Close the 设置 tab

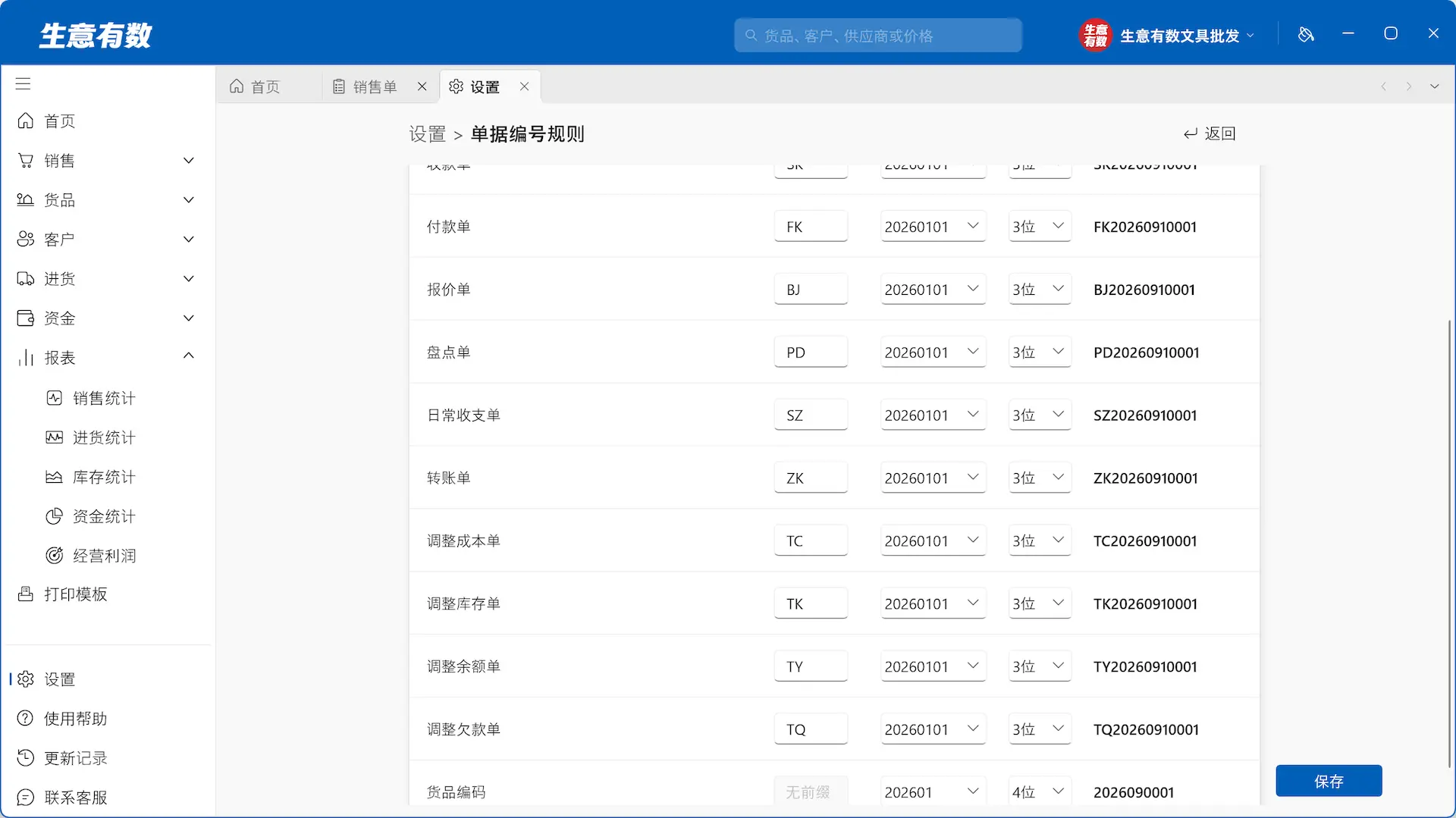pos(524,86)
